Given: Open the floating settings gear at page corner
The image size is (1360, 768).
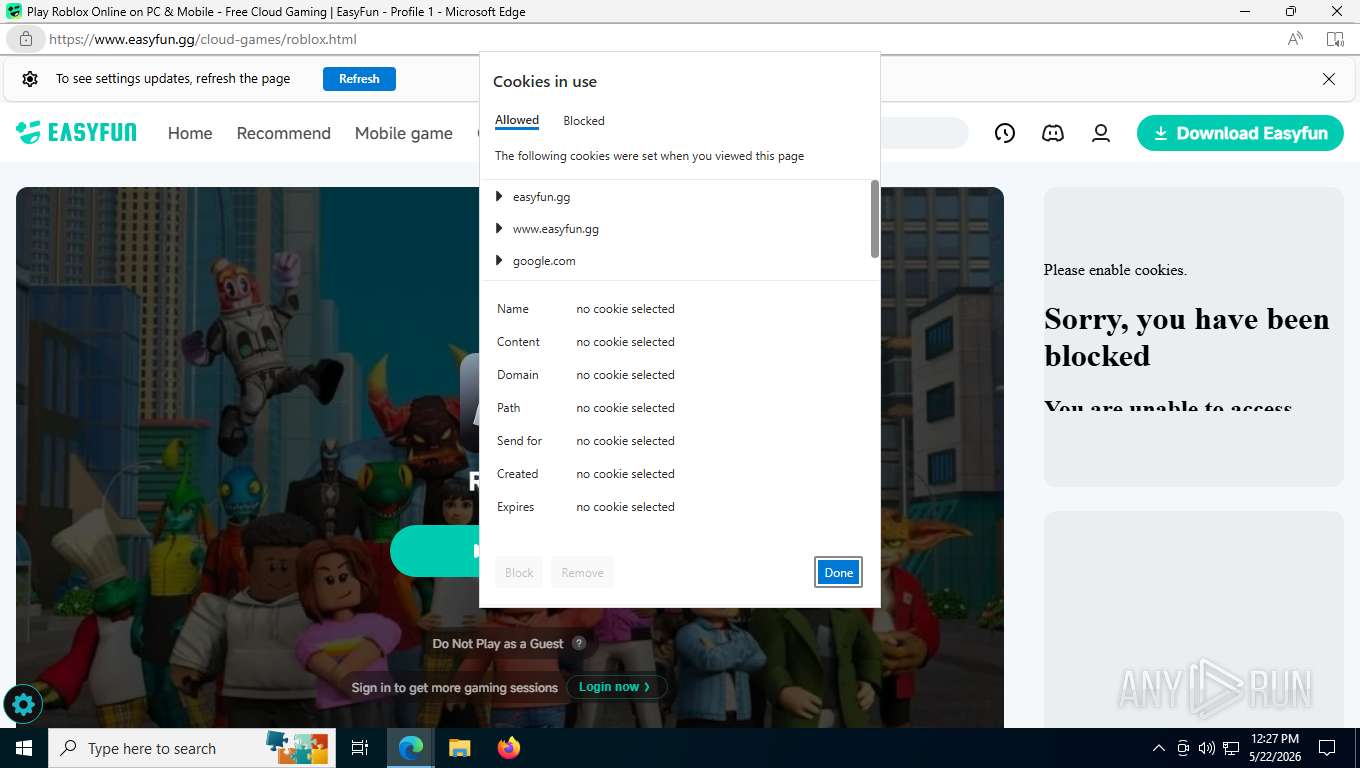Looking at the screenshot, I should click(23, 705).
